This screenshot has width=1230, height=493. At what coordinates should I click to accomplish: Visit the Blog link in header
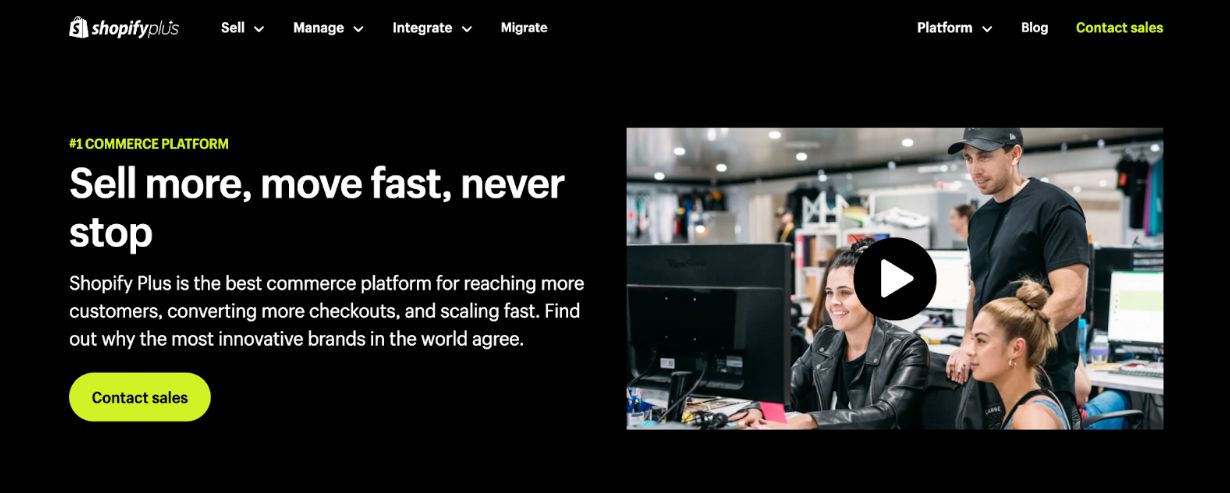(1034, 28)
